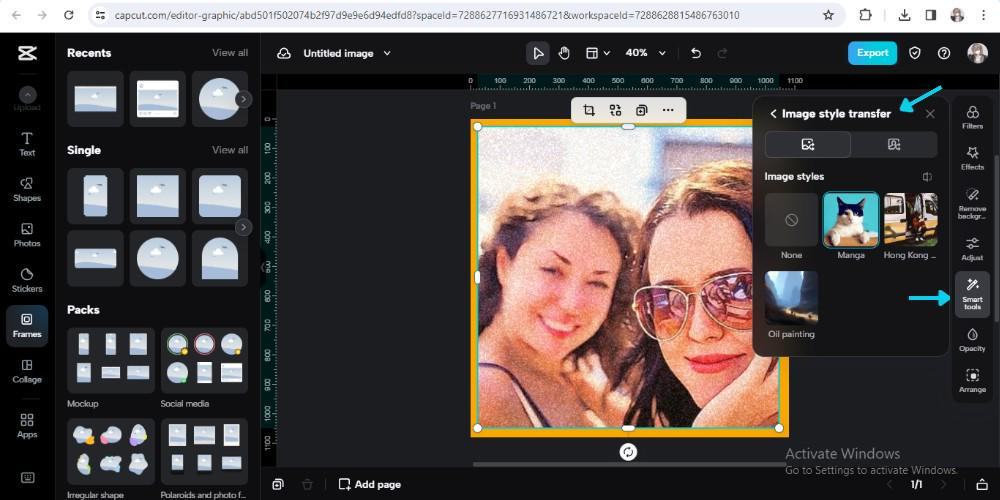The image size is (1000, 500).
Task: Undo the last action
Action: 696,54
